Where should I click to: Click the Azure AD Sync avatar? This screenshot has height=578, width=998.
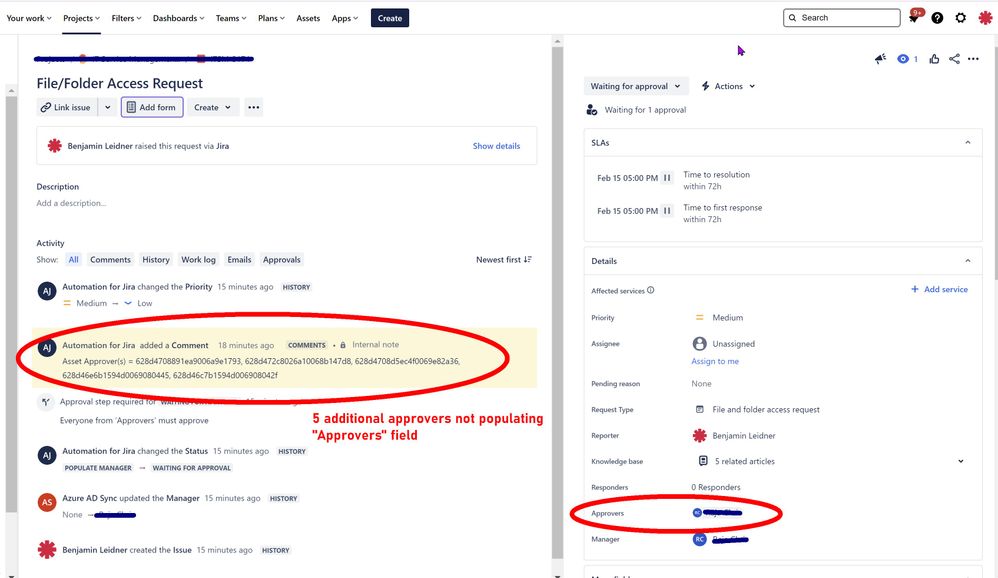47,502
